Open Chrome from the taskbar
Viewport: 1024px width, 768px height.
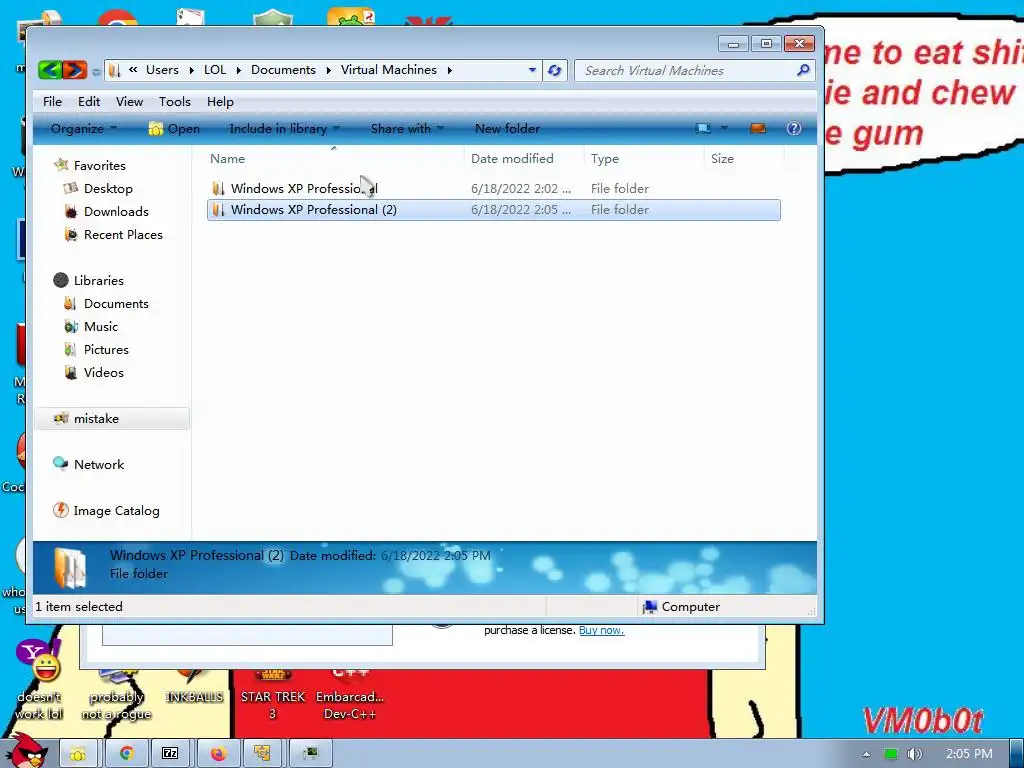click(x=126, y=754)
